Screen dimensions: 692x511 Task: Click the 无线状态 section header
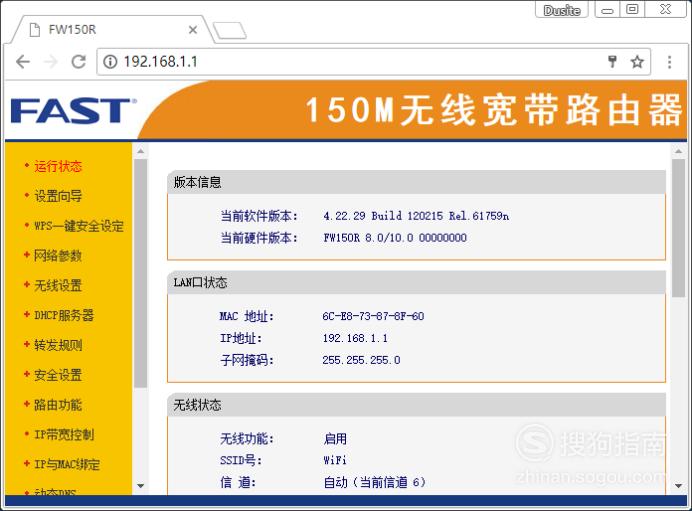coord(416,405)
